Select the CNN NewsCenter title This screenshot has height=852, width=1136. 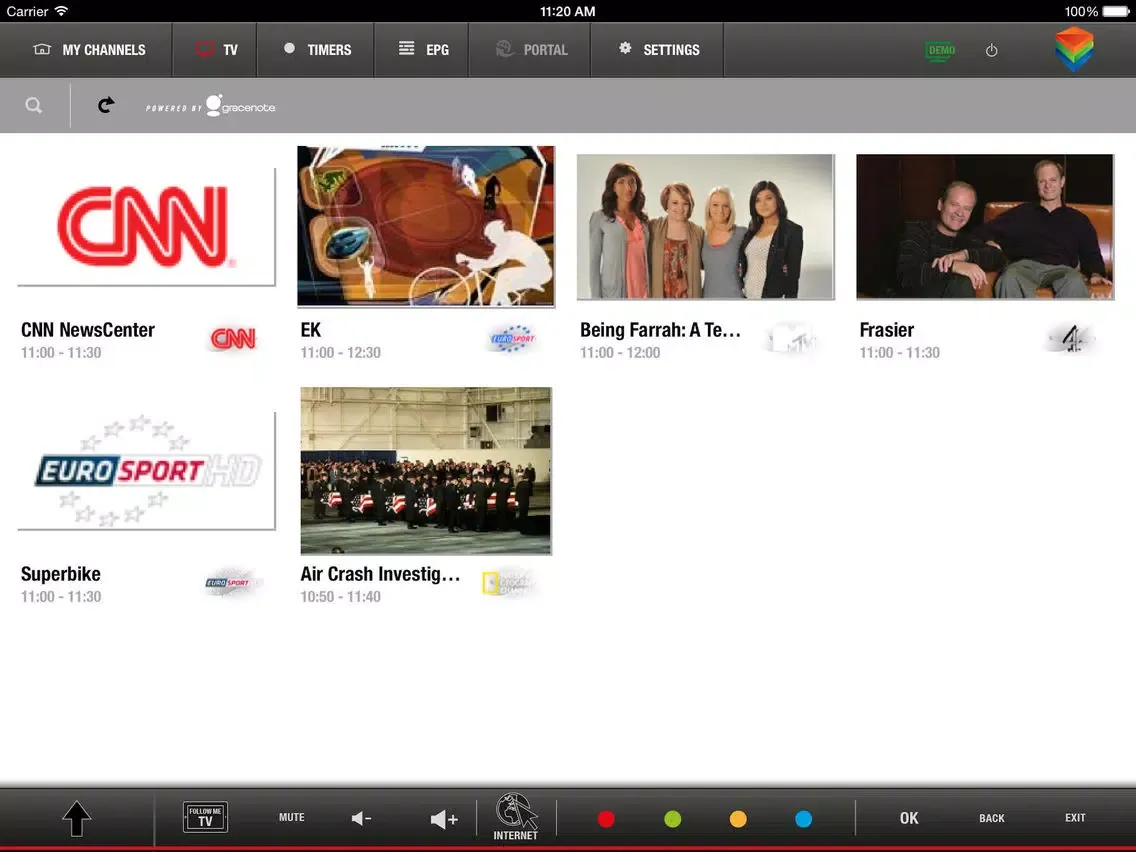click(x=88, y=330)
